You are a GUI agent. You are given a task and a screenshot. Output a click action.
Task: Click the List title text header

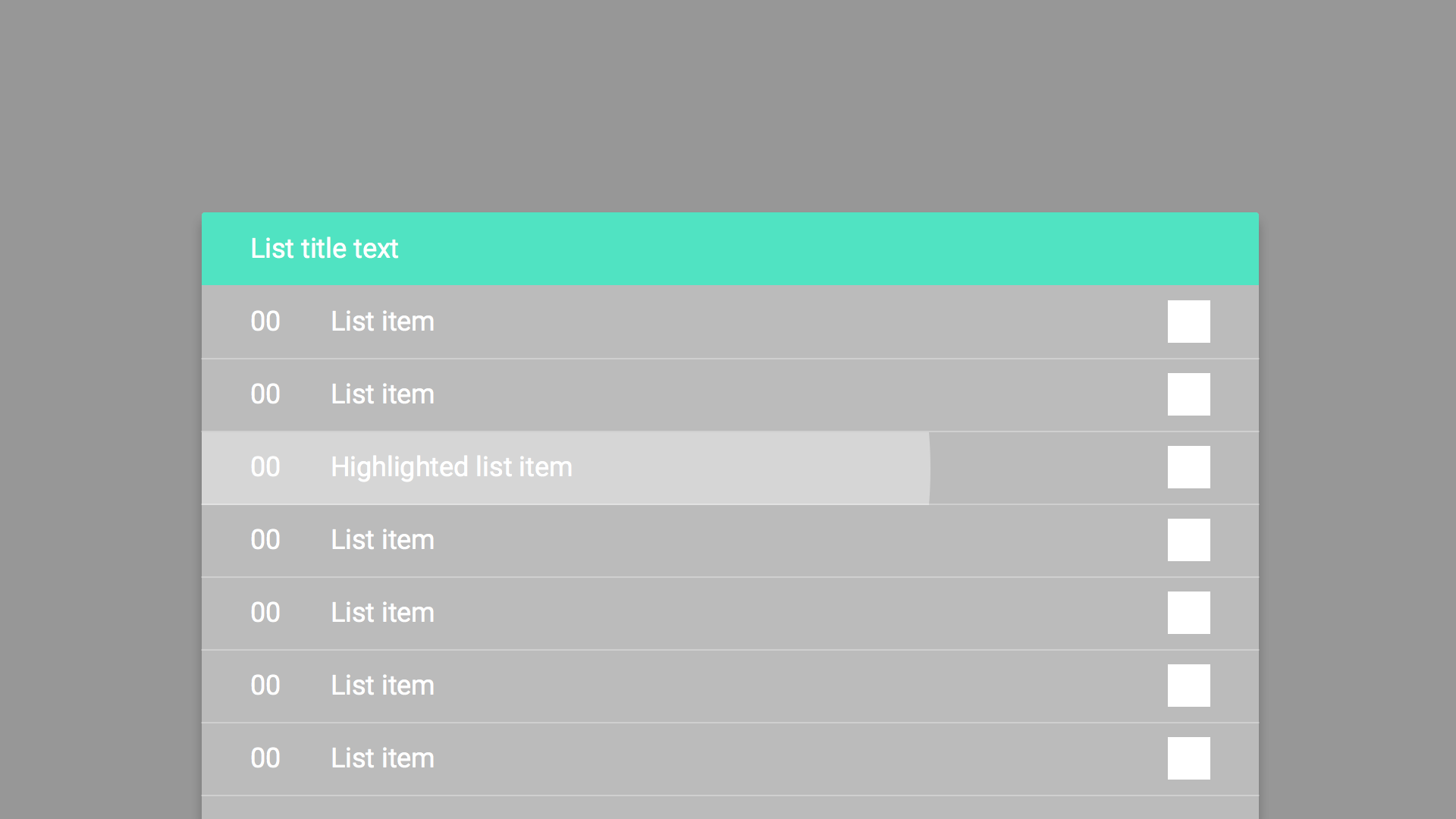[324, 248]
